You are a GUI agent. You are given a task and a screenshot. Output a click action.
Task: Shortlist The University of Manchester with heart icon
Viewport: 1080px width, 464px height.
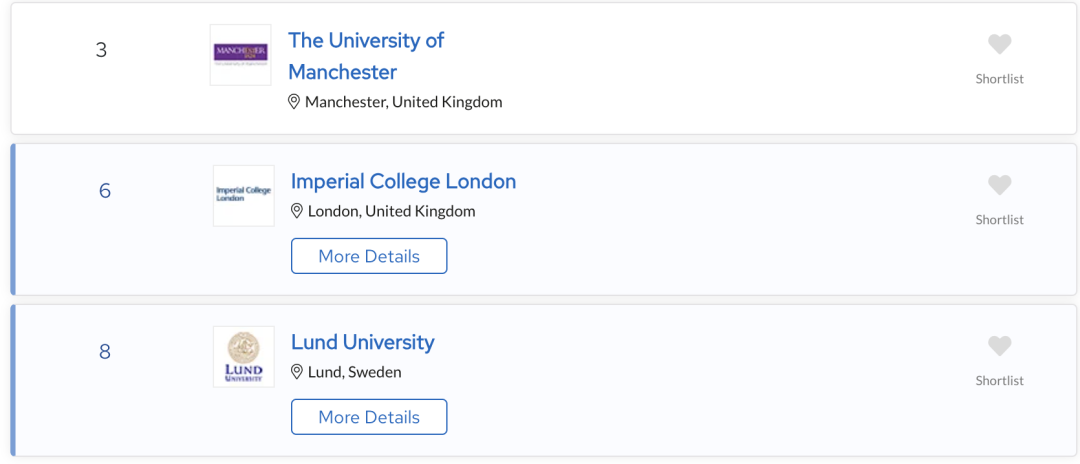coord(999,45)
